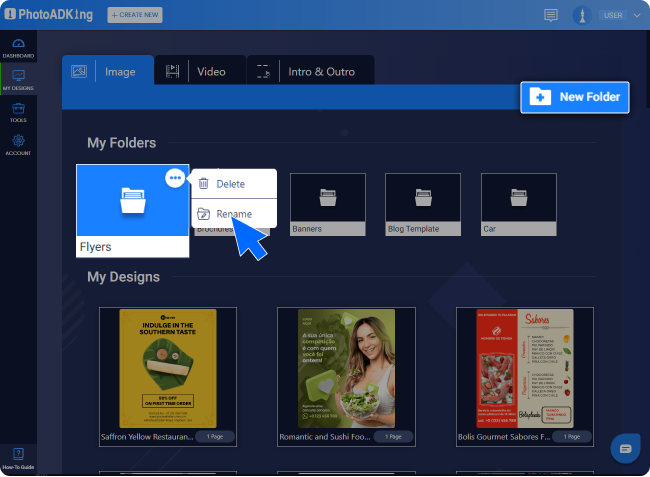Open the feedback message icon in header

(551, 15)
